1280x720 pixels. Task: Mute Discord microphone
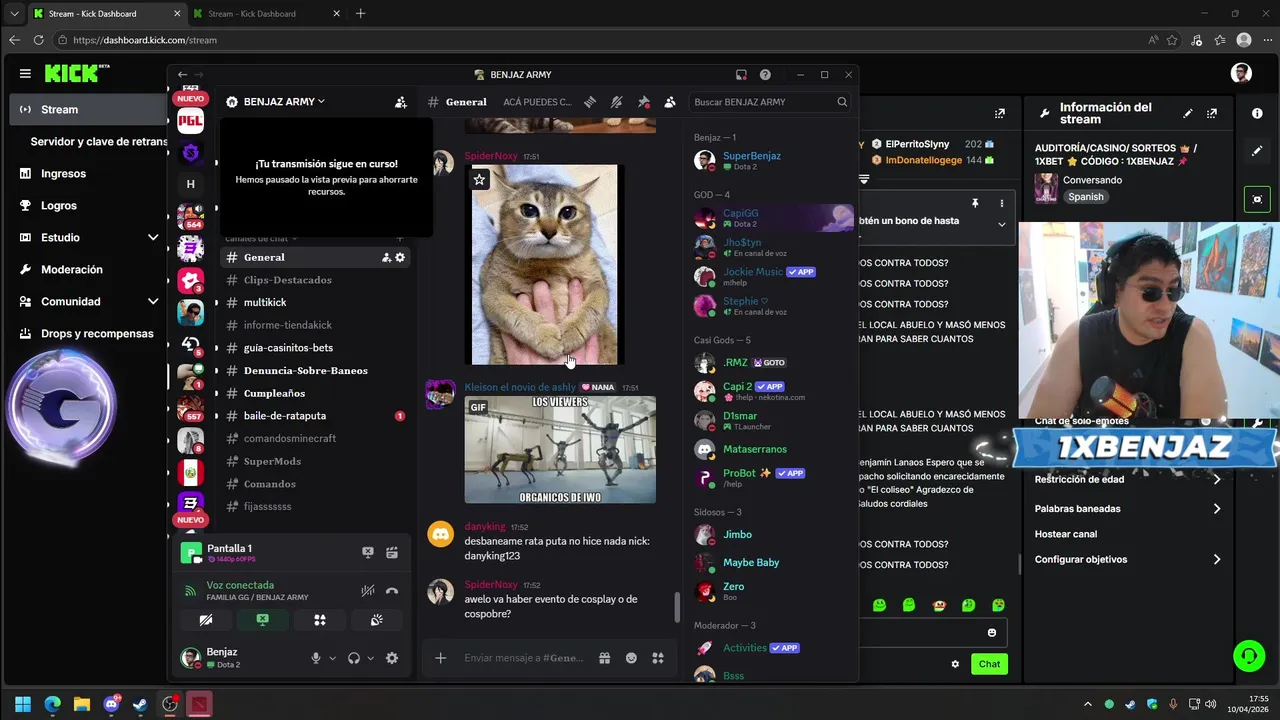[316, 658]
